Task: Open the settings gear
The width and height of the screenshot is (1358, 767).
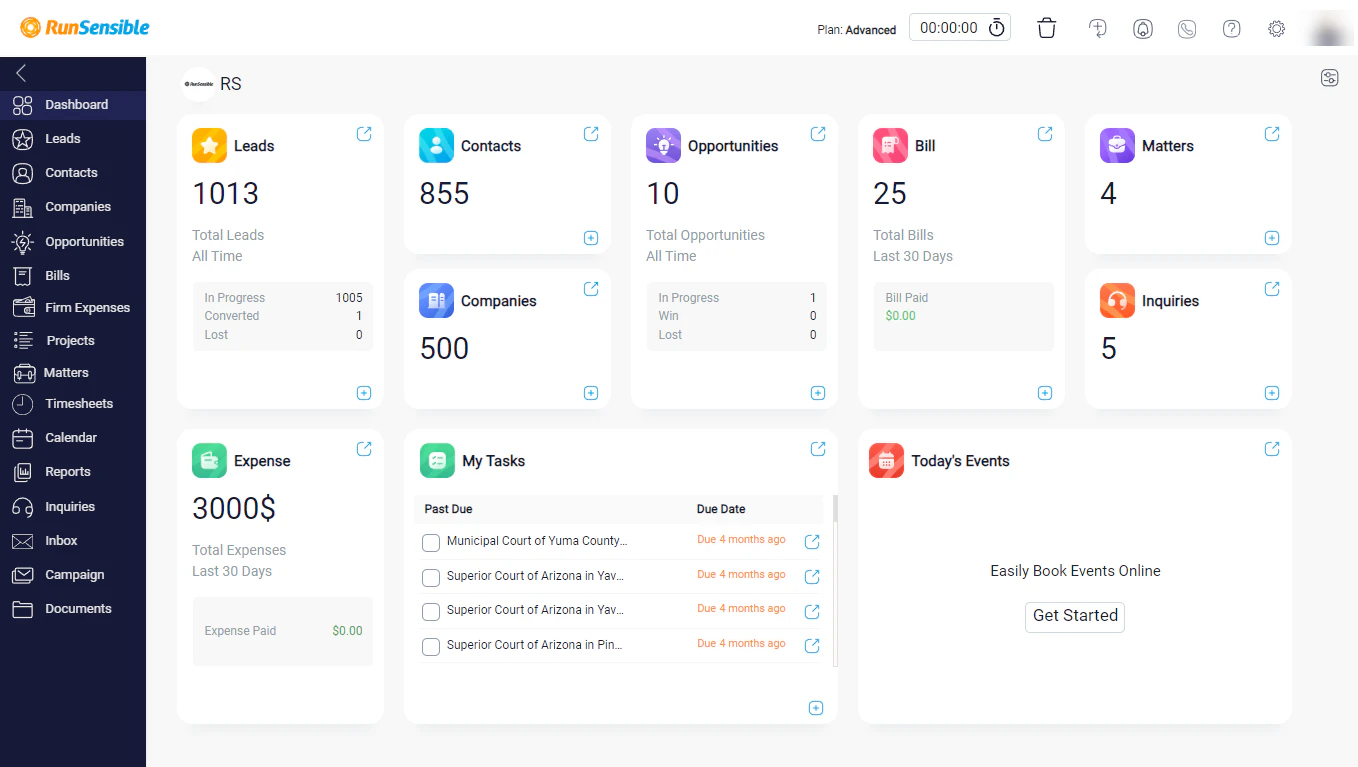Action: (1276, 28)
